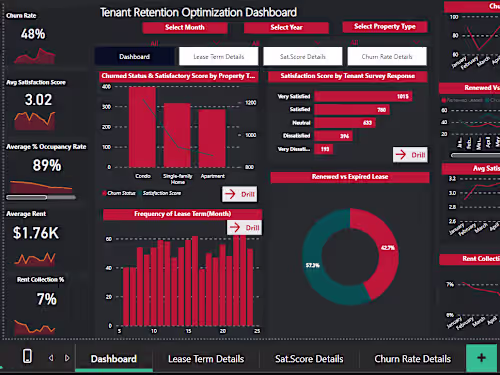Screen dimensions: 500x375
Task: Toggle the Churn Status legend marker
Action: tap(104, 193)
